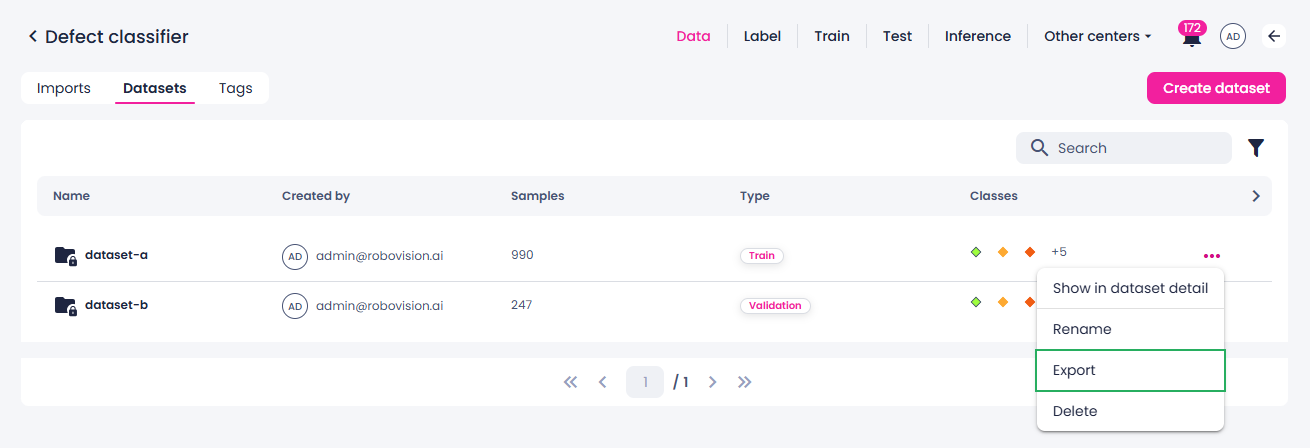Open the Datasets tab
The image size is (1310, 448).
click(x=155, y=88)
